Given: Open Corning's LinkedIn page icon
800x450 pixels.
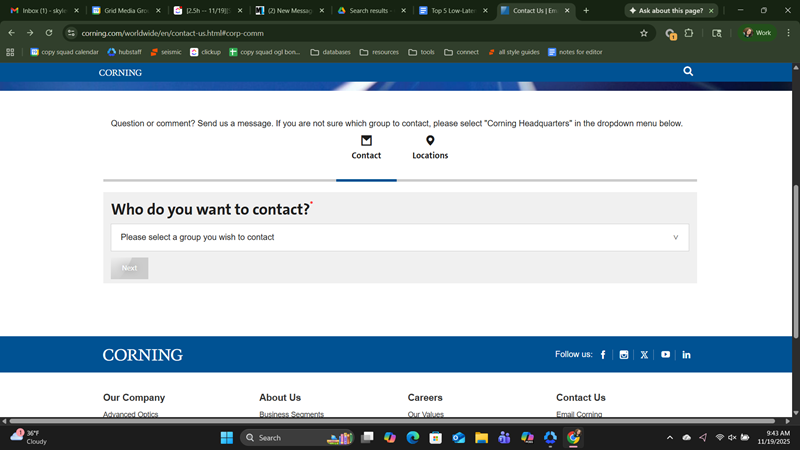Looking at the screenshot, I should (686, 355).
